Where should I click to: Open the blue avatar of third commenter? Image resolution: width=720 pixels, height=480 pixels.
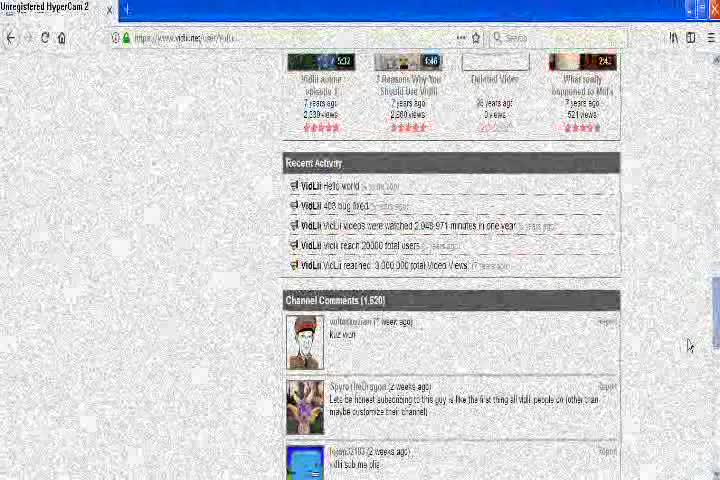tap(305, 463)
